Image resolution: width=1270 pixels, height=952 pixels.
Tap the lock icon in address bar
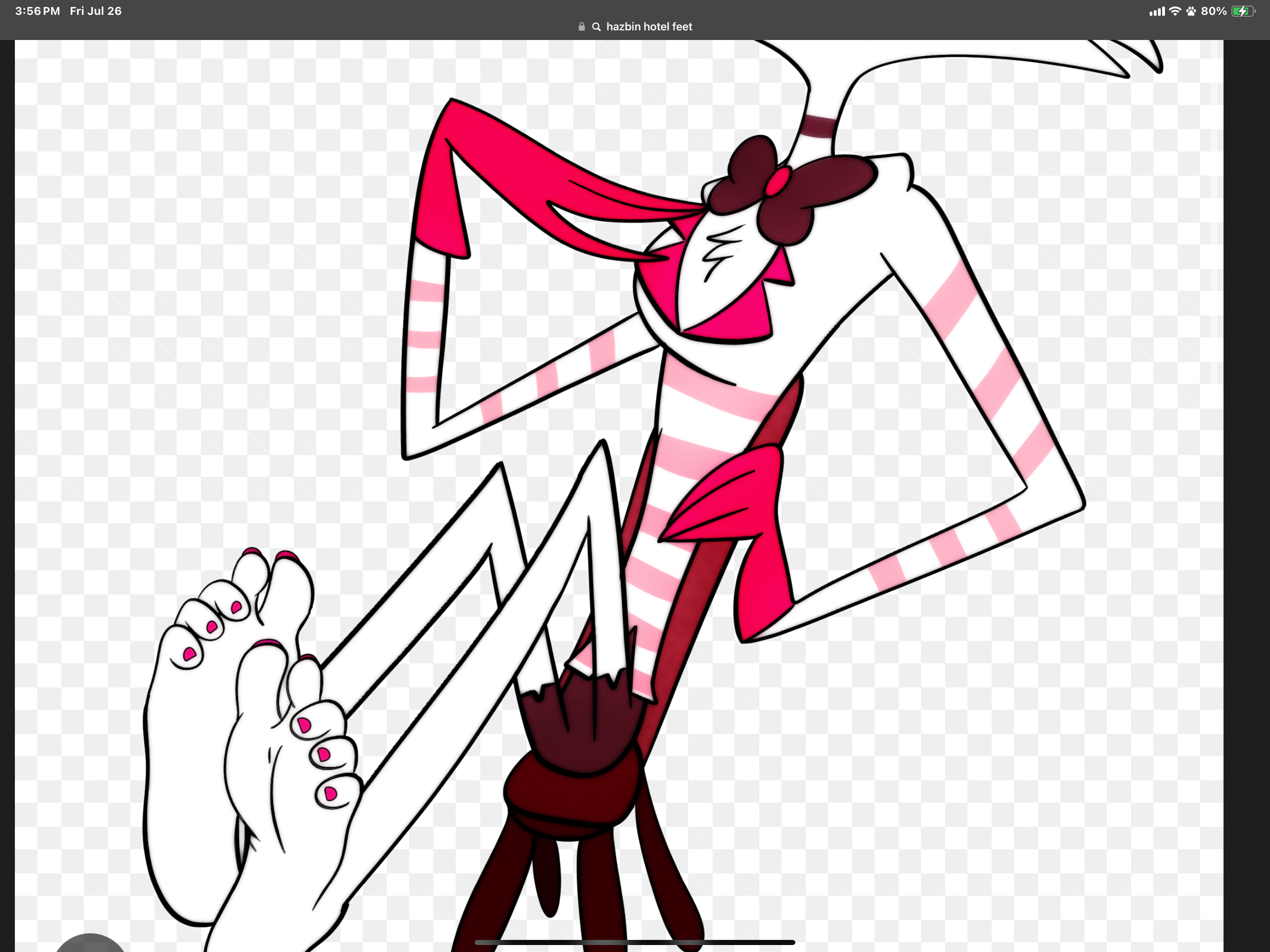point(582,26)
